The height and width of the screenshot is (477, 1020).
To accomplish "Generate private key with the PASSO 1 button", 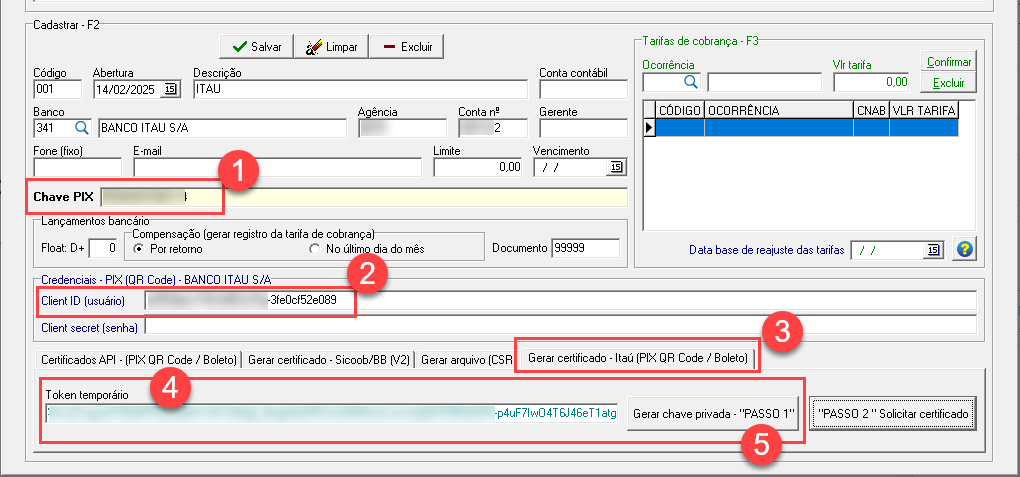I will coord(715,413).
